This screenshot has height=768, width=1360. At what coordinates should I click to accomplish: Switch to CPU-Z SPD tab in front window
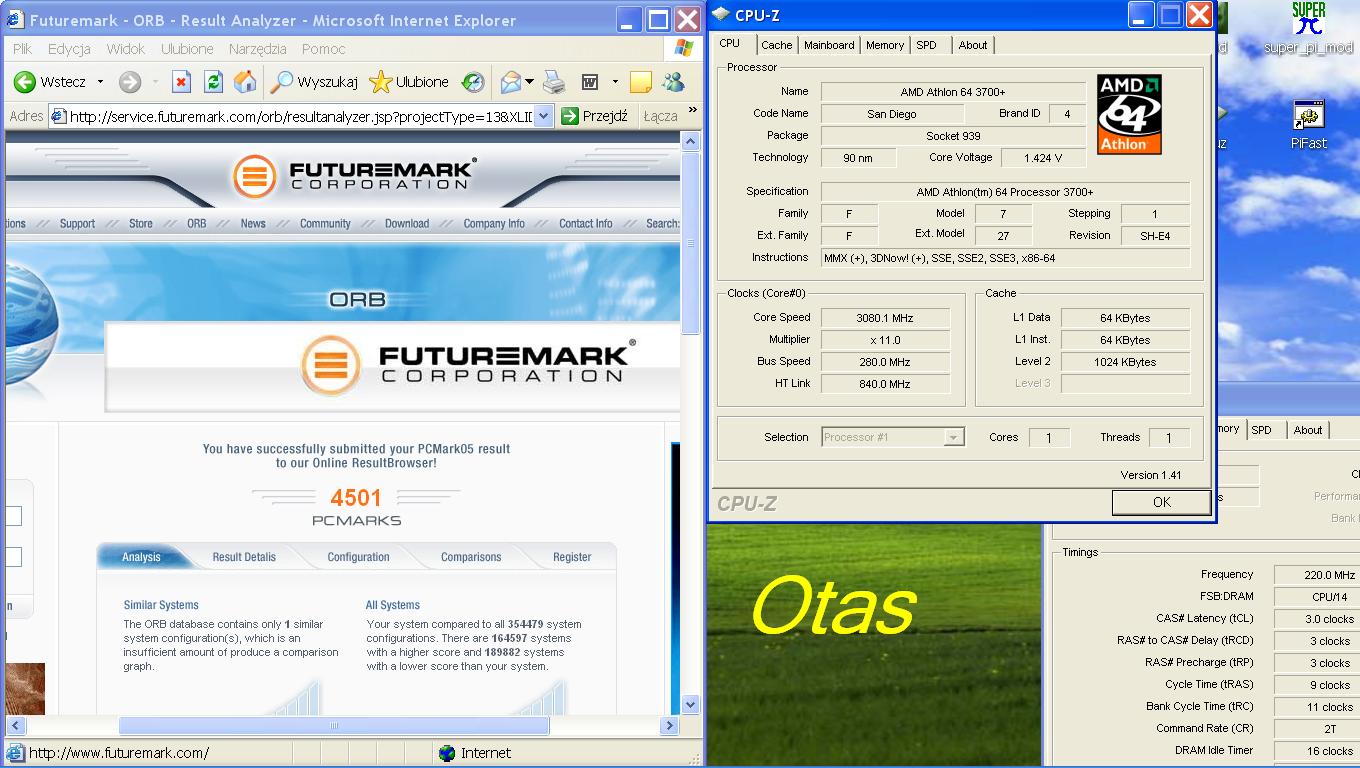coord(927,45)
